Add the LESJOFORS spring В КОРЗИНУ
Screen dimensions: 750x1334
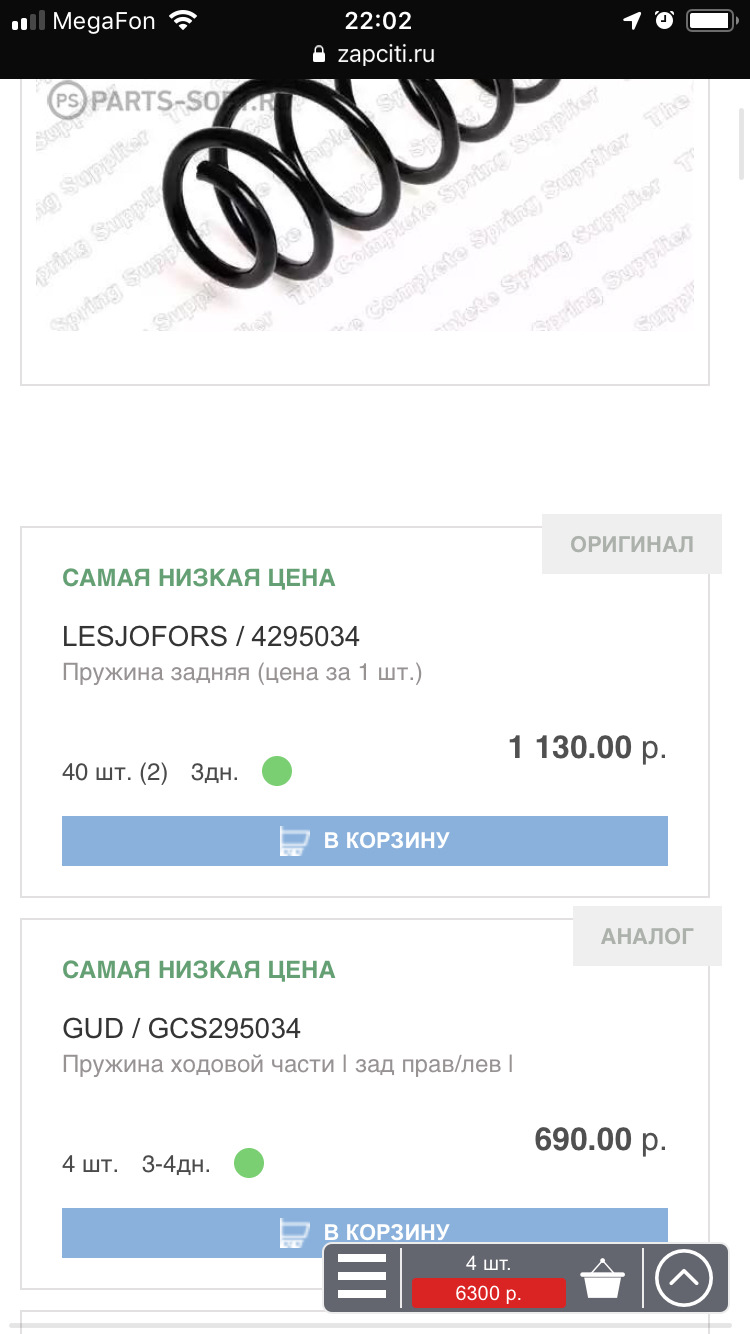coord(365,840)
